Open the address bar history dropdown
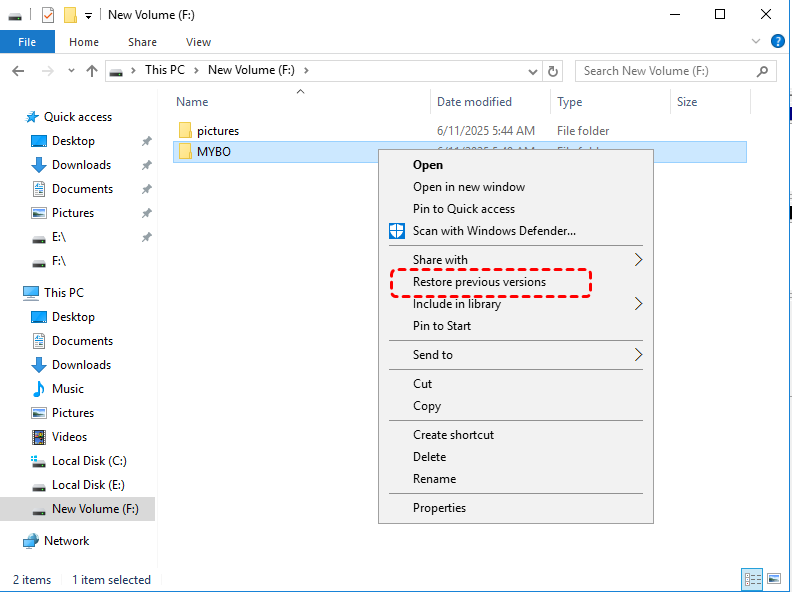Image resolution: width=792 pixels, height=592 pixels. click(x=534, y=71)
